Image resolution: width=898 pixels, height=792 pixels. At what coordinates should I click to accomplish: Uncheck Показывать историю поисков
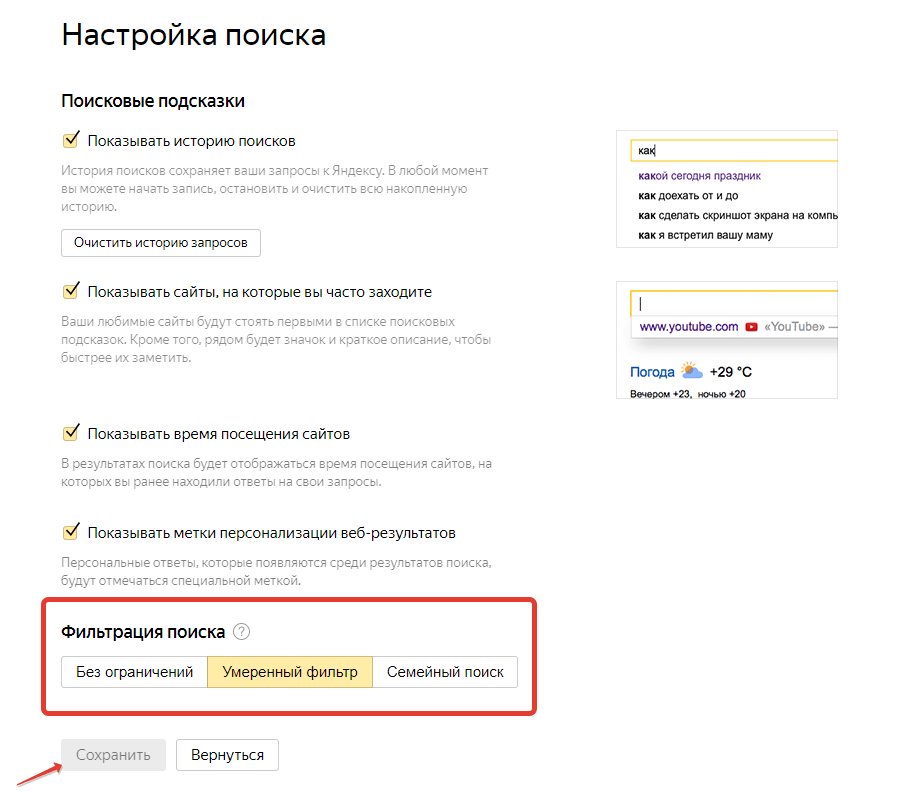[71, 140]
